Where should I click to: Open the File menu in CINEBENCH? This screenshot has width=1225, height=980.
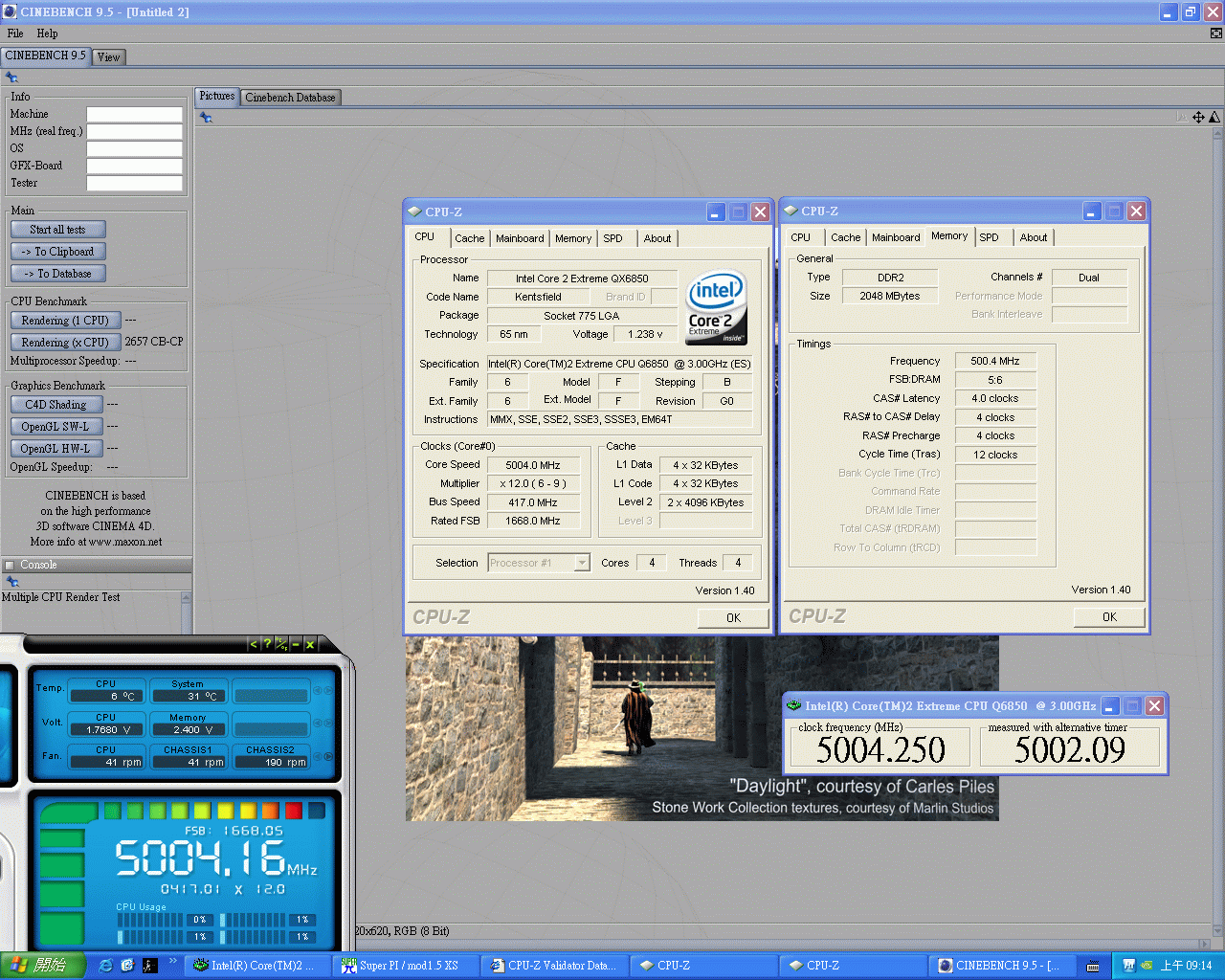(x=15, y=33)
